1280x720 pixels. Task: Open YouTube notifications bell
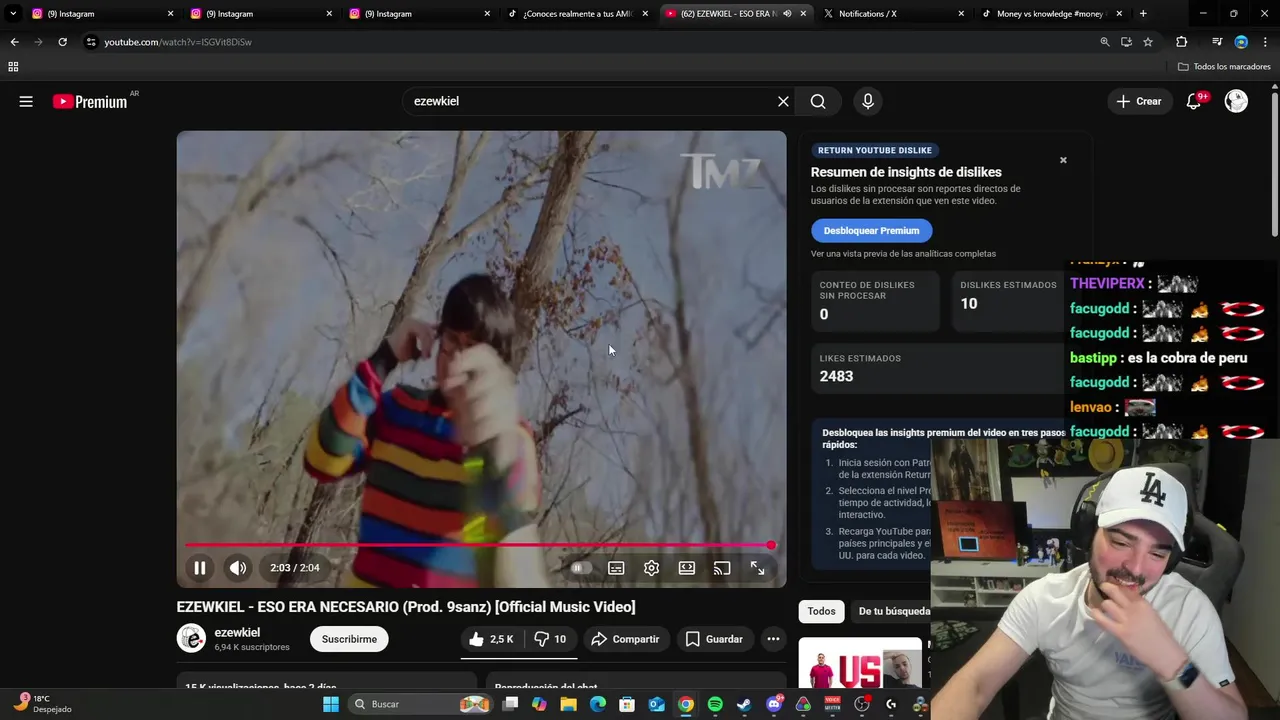pos(1193,101)
